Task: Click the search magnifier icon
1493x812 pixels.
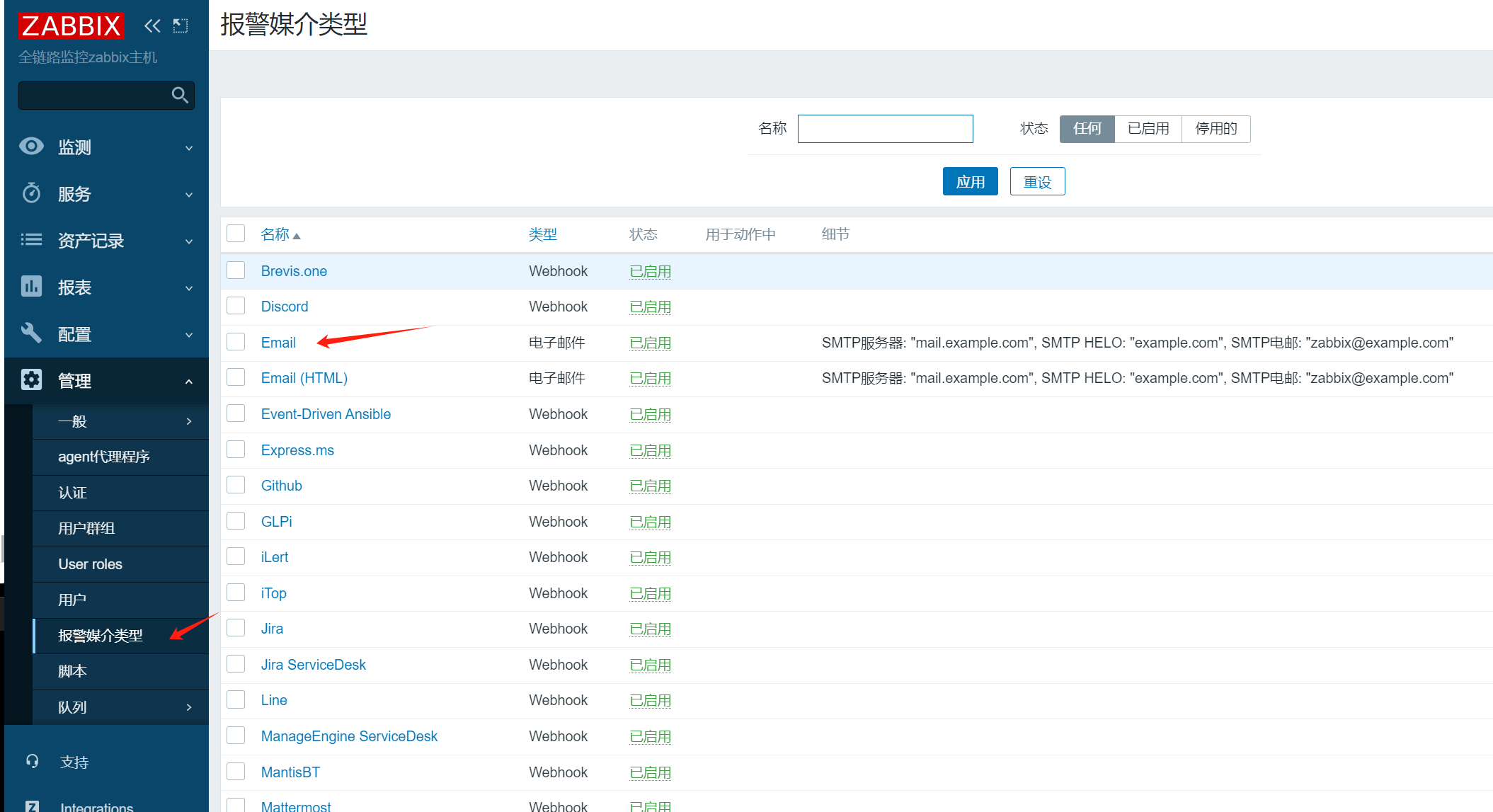Action: point(180,95)
